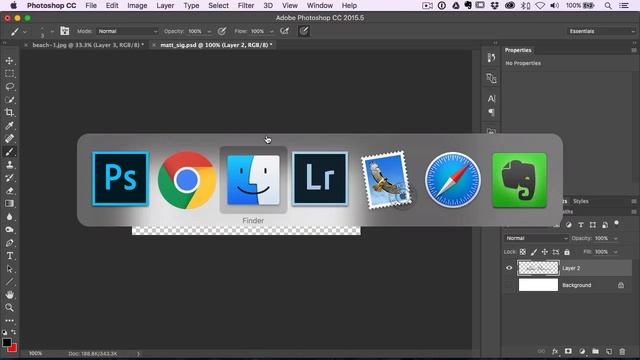Viewport: 640px width, 360px height.
Task: Switch to Lightroom in app switcher
Action: point(320,179)
